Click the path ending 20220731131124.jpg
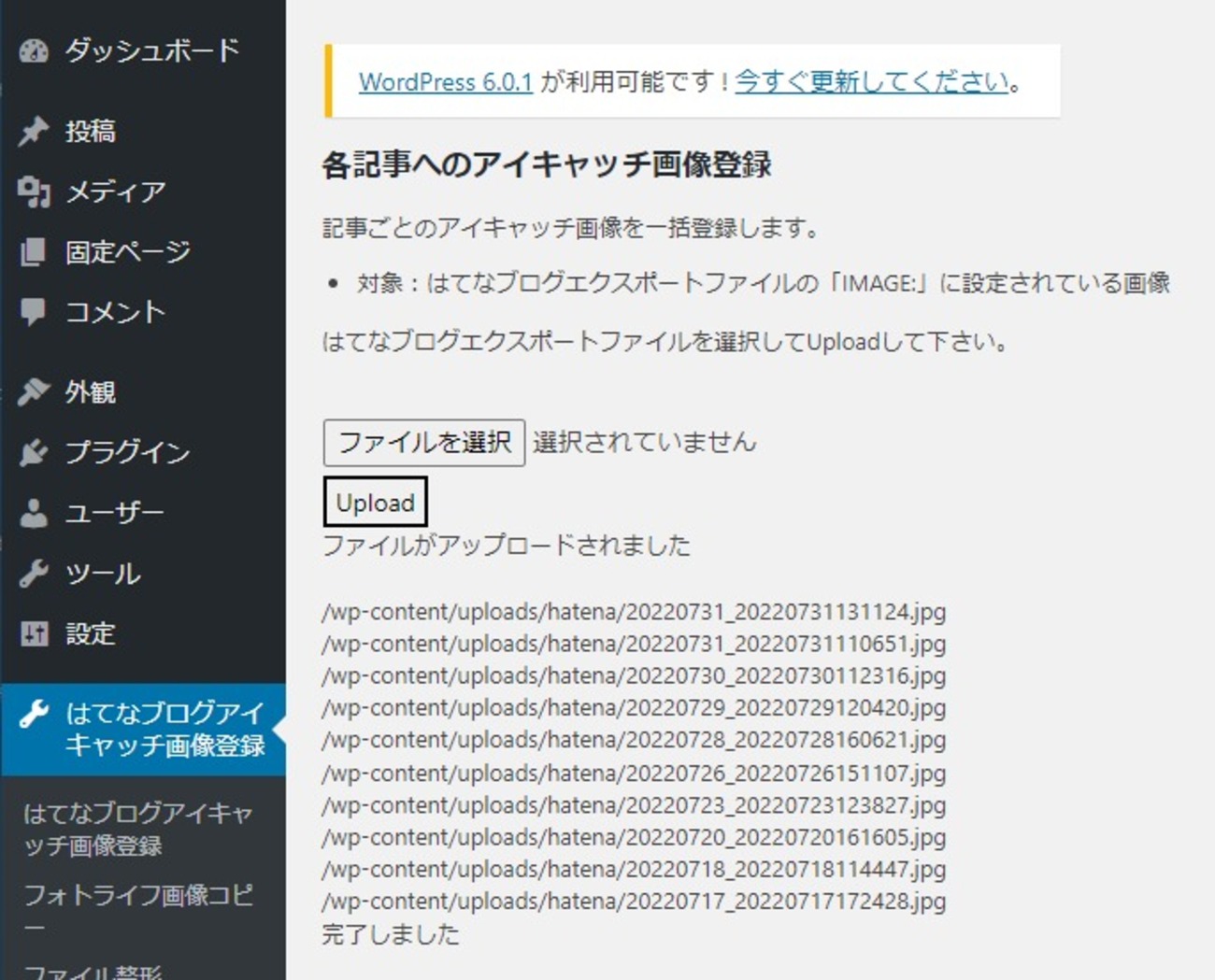This screenshot has width=1215, height=980. click(x=634, y=612)
